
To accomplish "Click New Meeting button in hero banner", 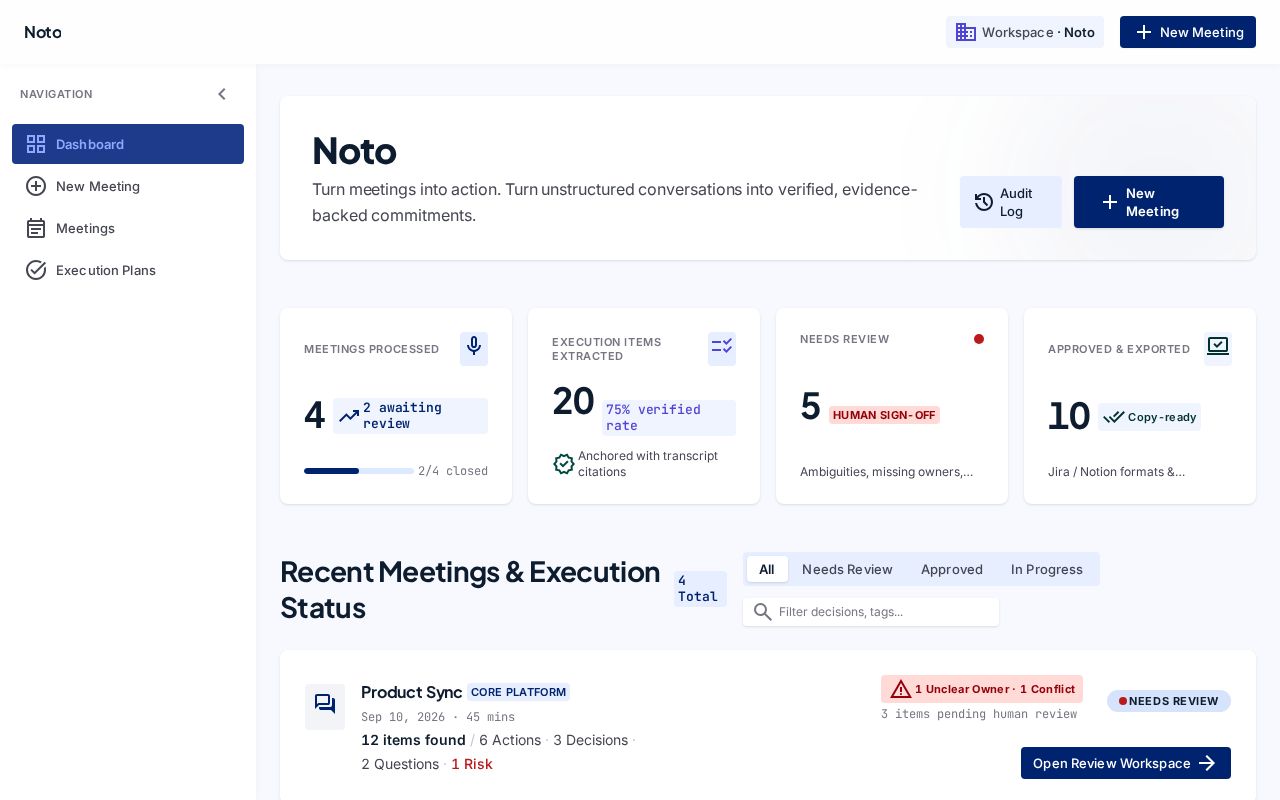I will point(1149,202).
